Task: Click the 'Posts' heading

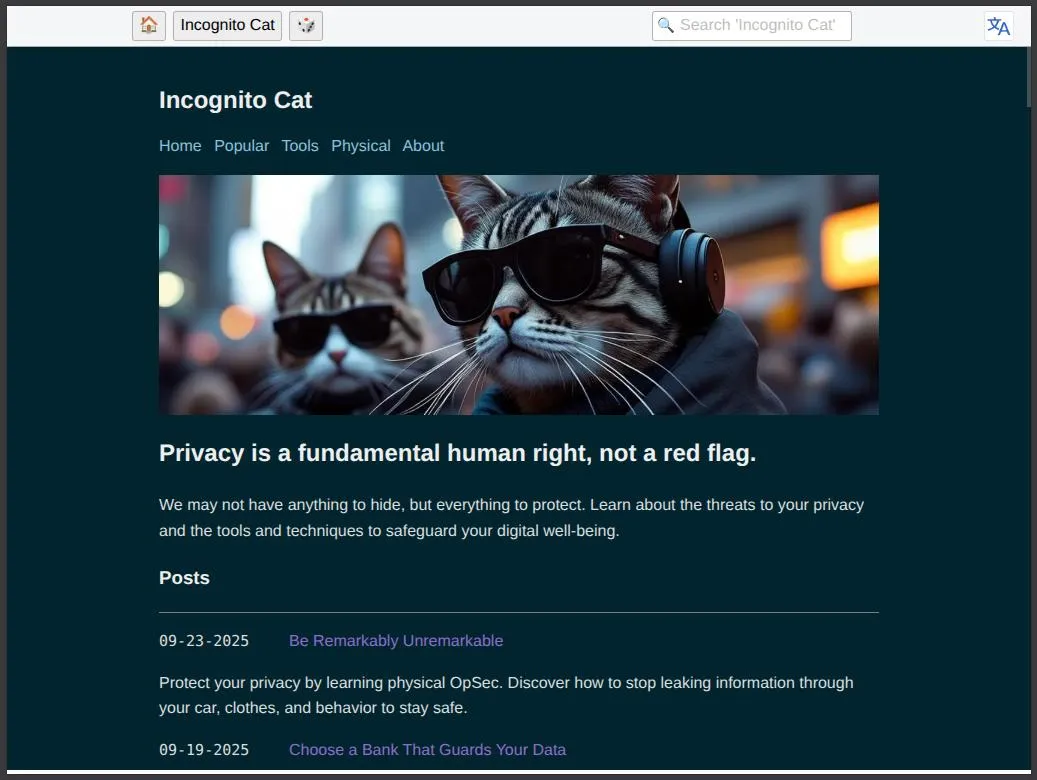Action: tap(184, 578)
